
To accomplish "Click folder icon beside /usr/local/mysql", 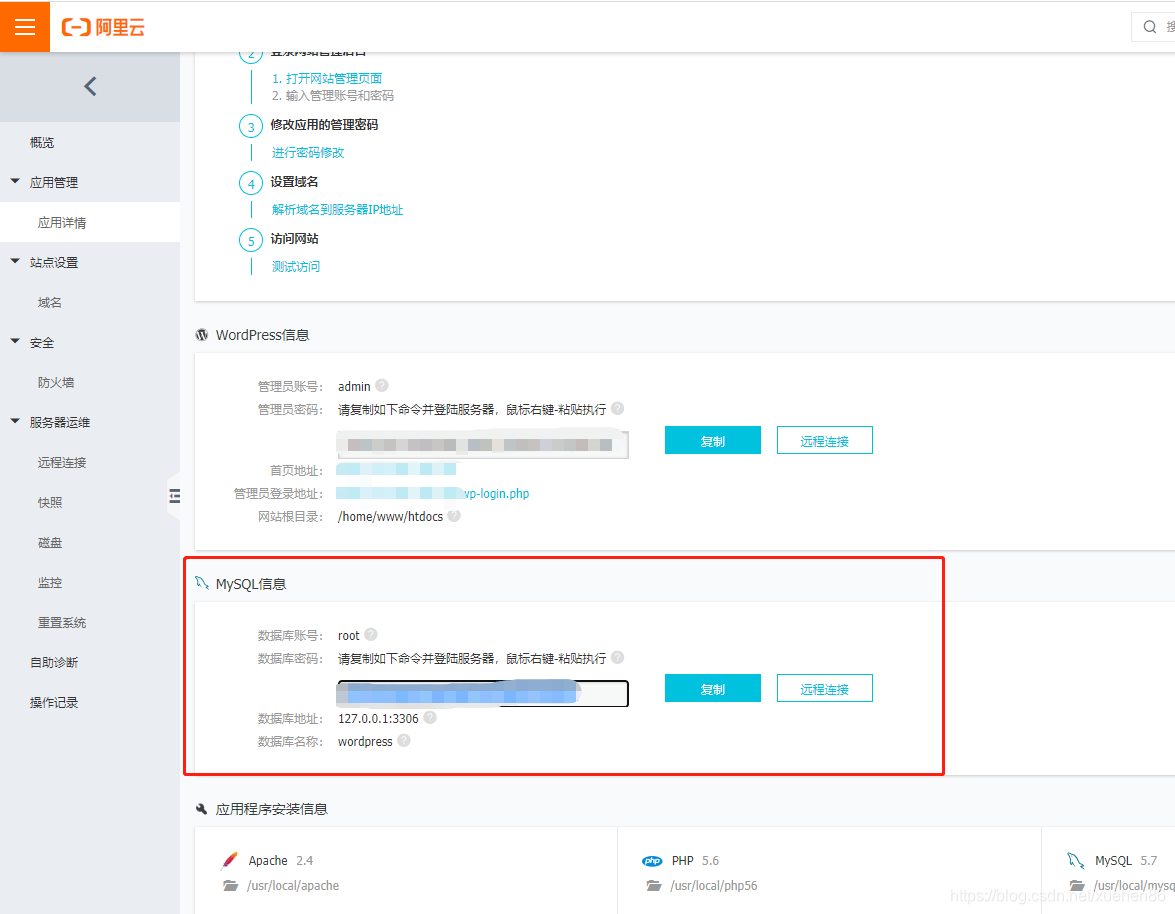I will click(x=1077, y=886).
